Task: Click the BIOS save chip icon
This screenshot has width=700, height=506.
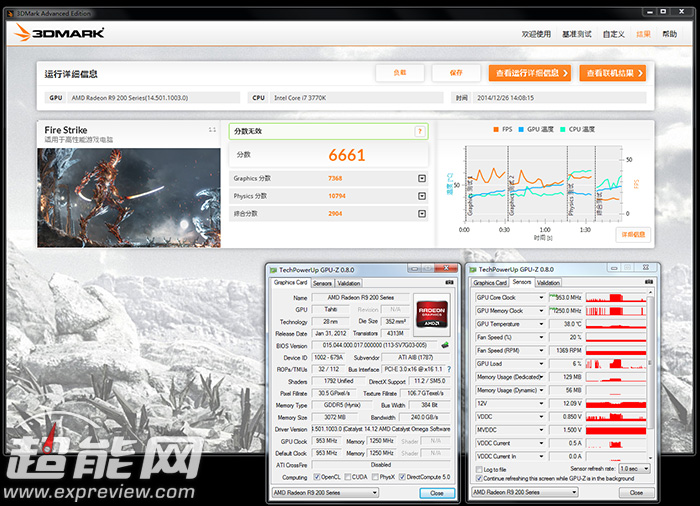Action: [445, 345]
